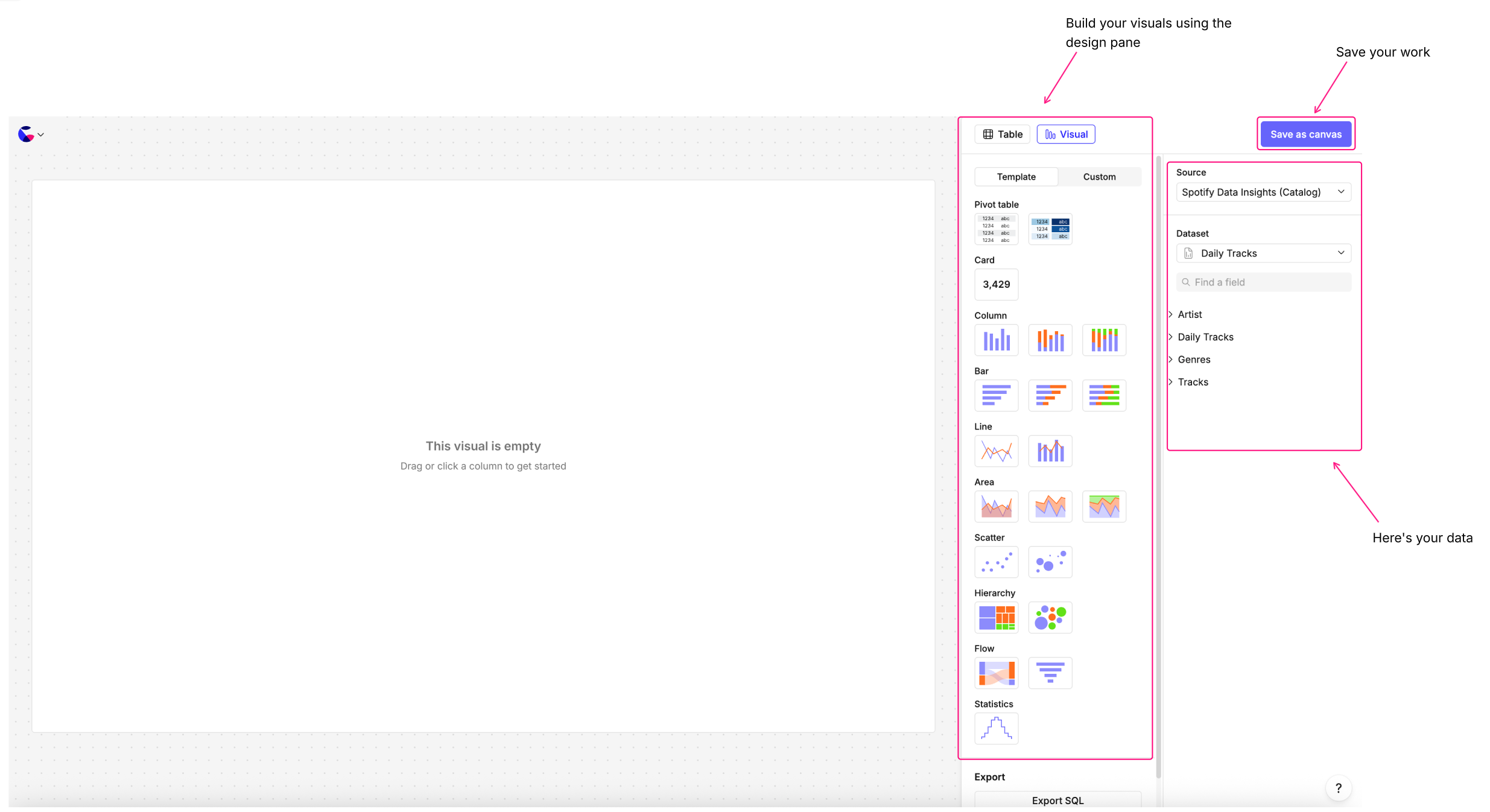Switch to the Custom tab

[x=1099, y=177]
